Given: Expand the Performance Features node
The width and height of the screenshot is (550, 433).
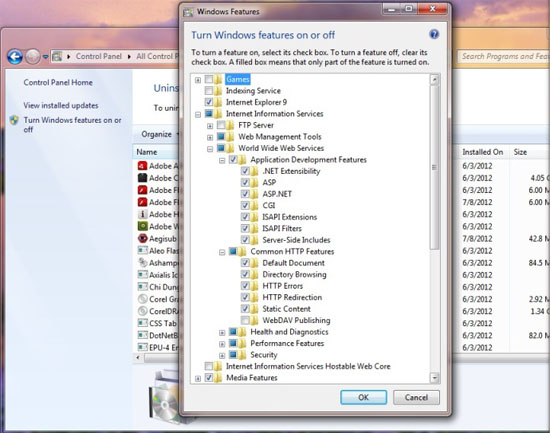Looking at the screenshot, I should 222,344.
